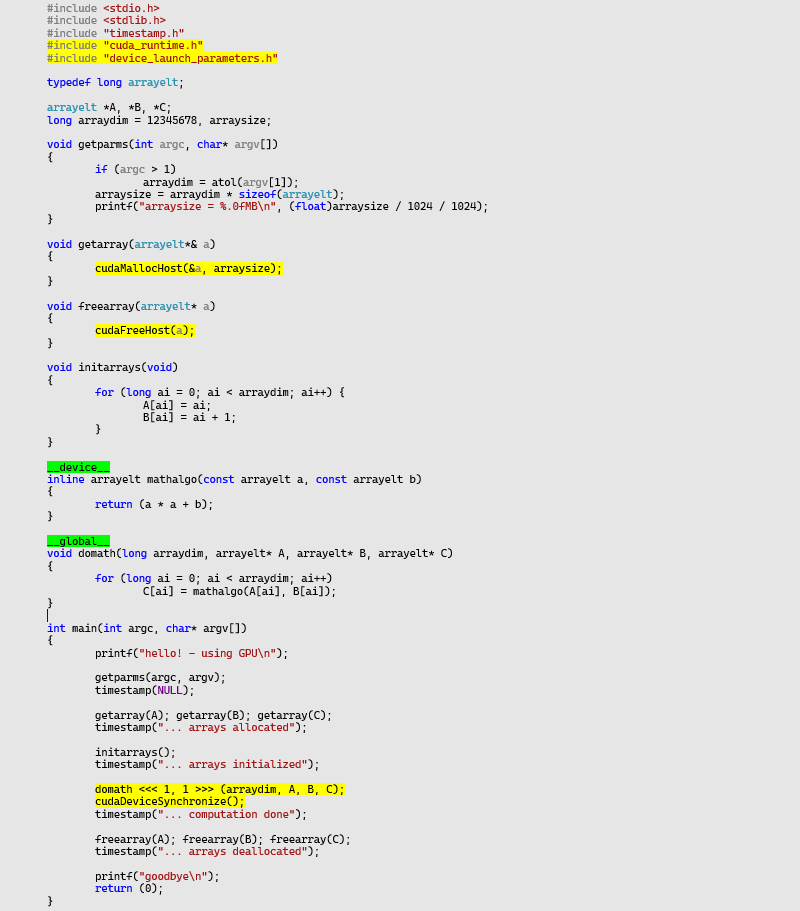800x911 pixels.
Task: Click the for loop line in domath
Action: click(x=214, y=578)
